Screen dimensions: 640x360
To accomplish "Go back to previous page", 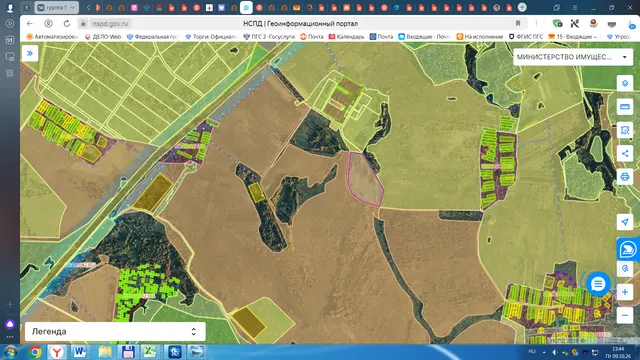I will [30, 24].
